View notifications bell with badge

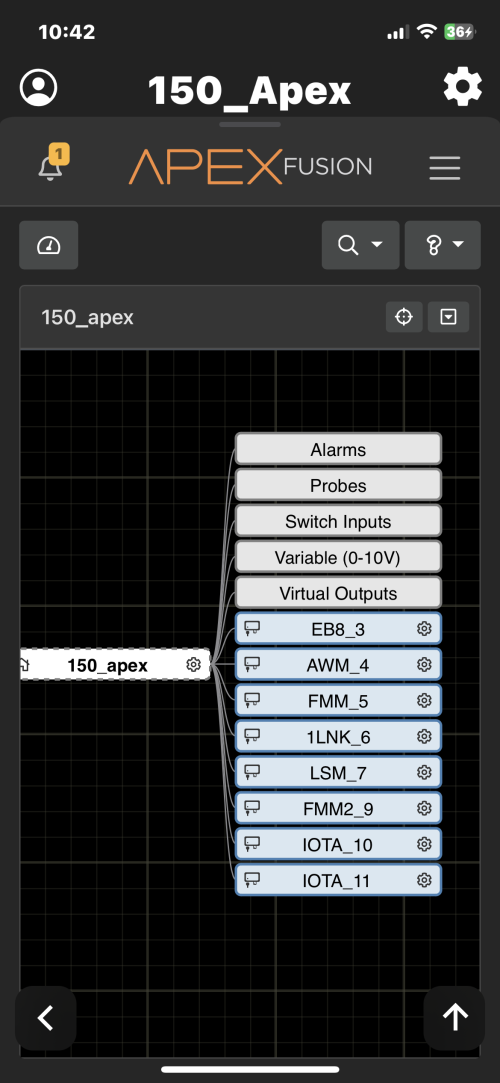(x=52, y=164)
